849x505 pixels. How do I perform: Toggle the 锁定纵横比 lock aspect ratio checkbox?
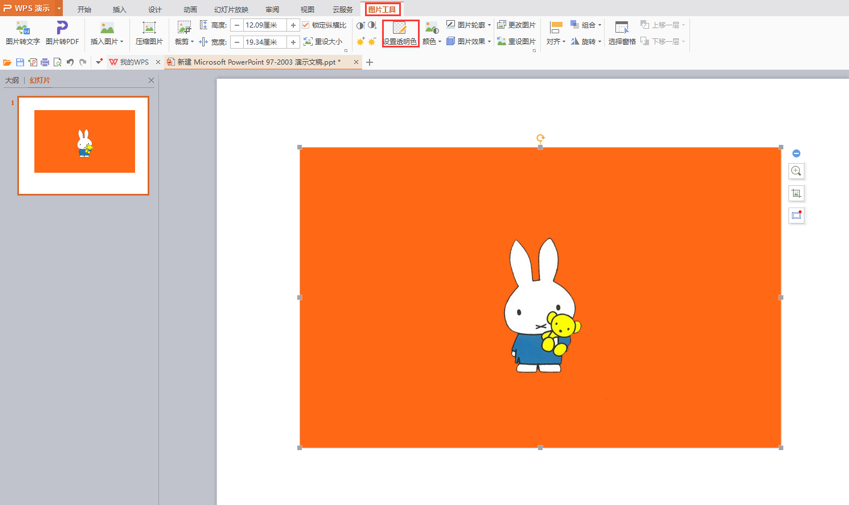coord(306,25)
